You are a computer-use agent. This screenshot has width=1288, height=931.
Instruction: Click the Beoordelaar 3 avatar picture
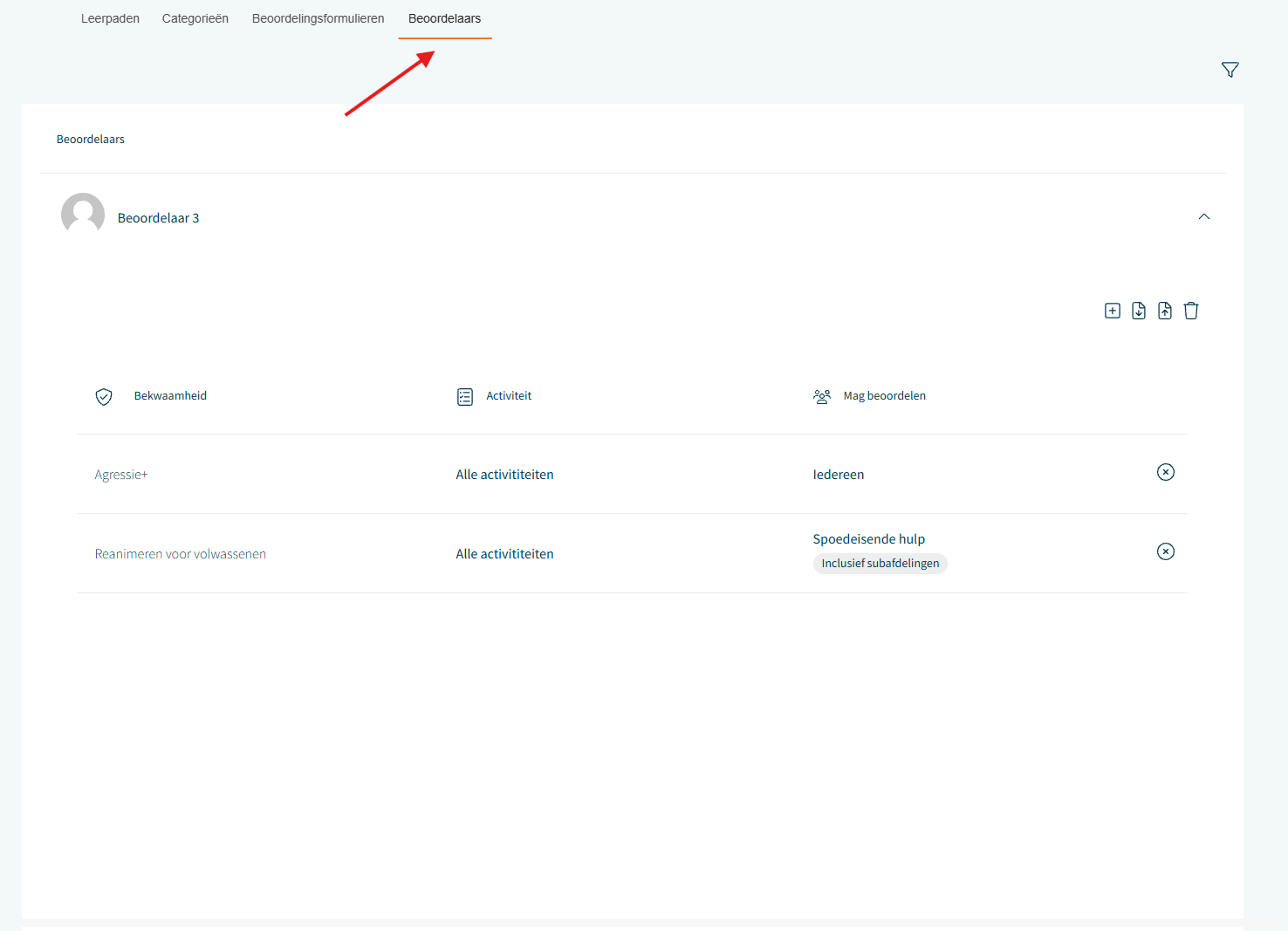point(83,215)
